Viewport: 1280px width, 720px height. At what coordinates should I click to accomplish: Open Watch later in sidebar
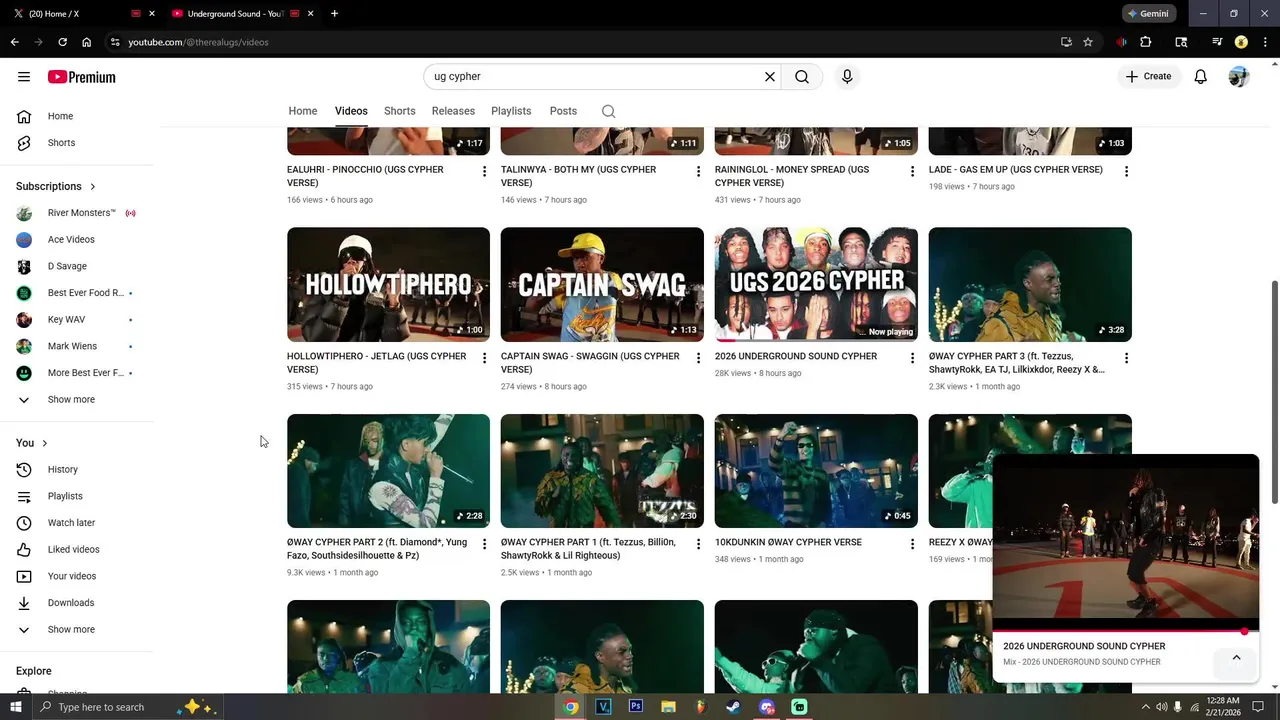pyautogui.click(x=71, y=523)
